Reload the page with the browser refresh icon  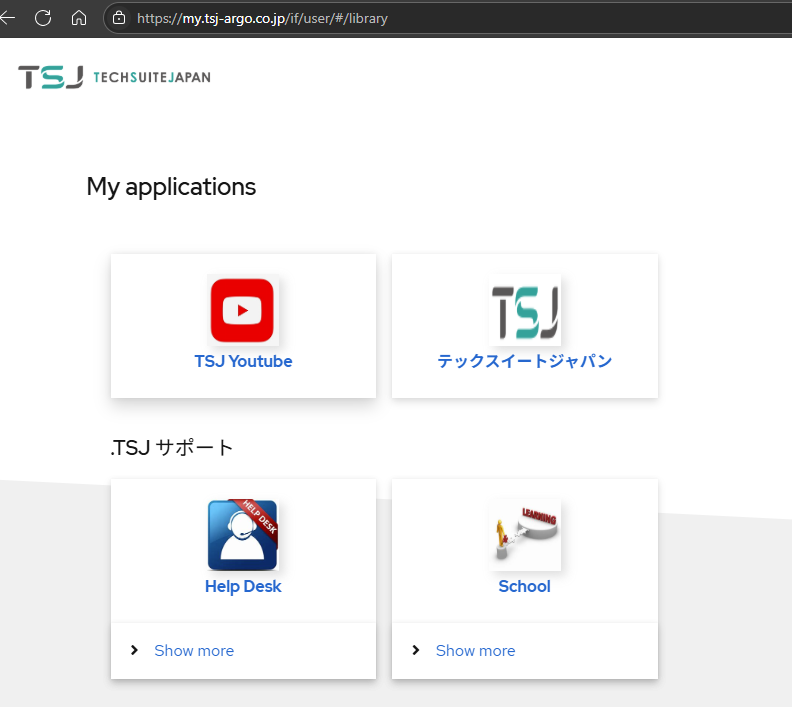[43, 18]
